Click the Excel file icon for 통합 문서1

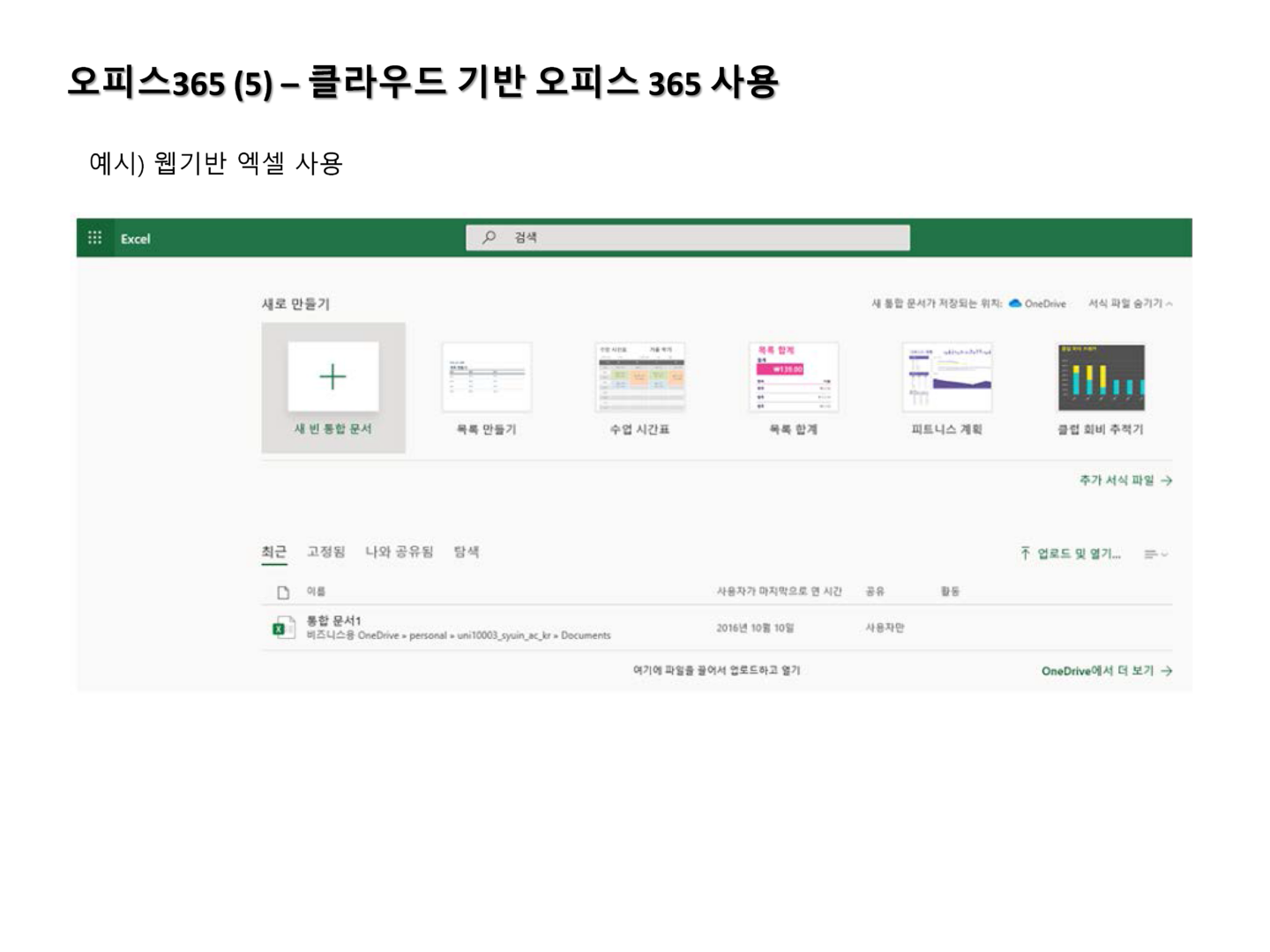point(283,628)
